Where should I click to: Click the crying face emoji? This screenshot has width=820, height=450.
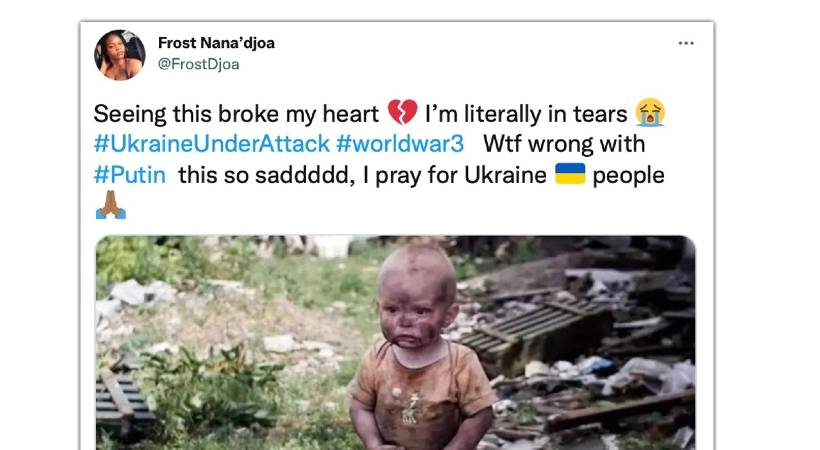[650, 112]
